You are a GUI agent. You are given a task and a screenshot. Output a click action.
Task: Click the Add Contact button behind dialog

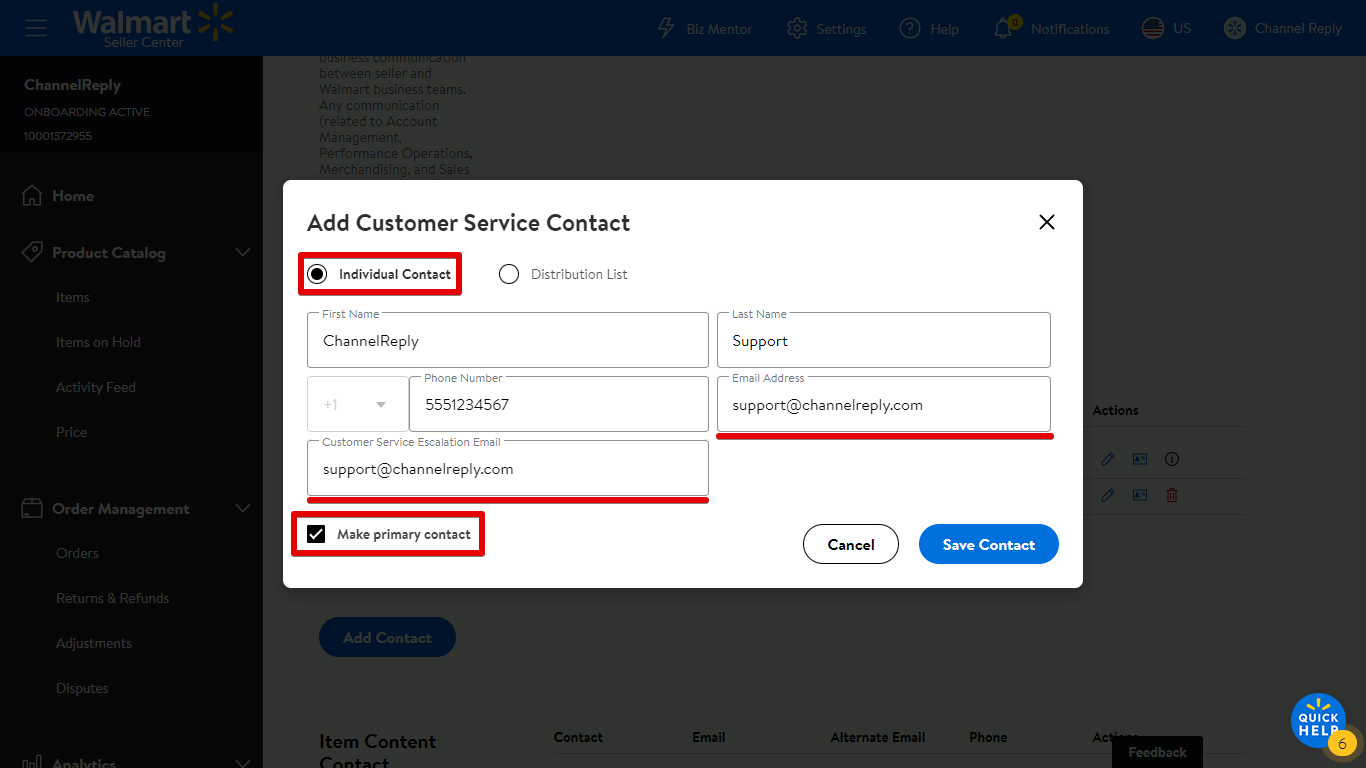click(x=387, y=637)
